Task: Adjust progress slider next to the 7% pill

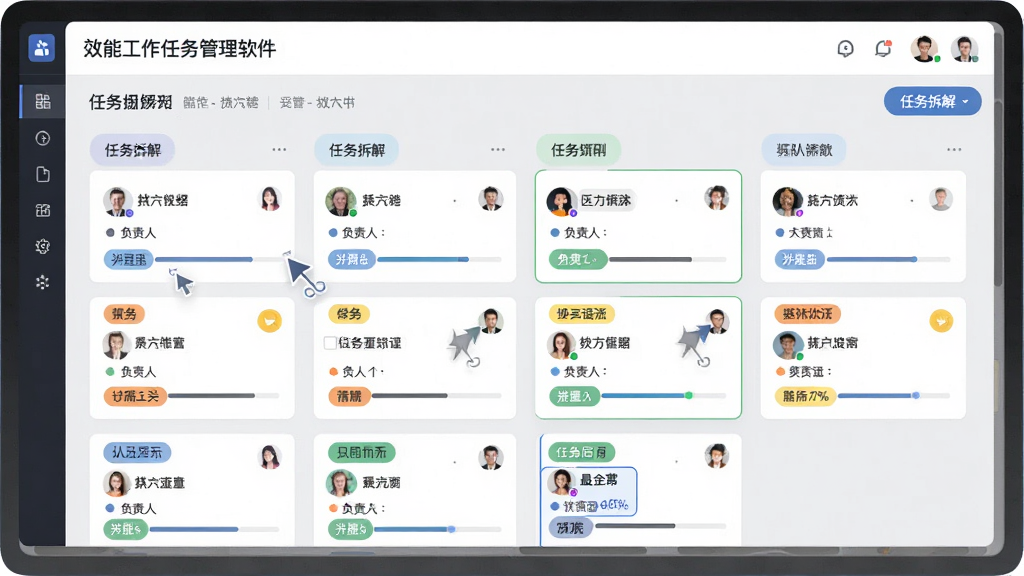Action: [894, 396]
